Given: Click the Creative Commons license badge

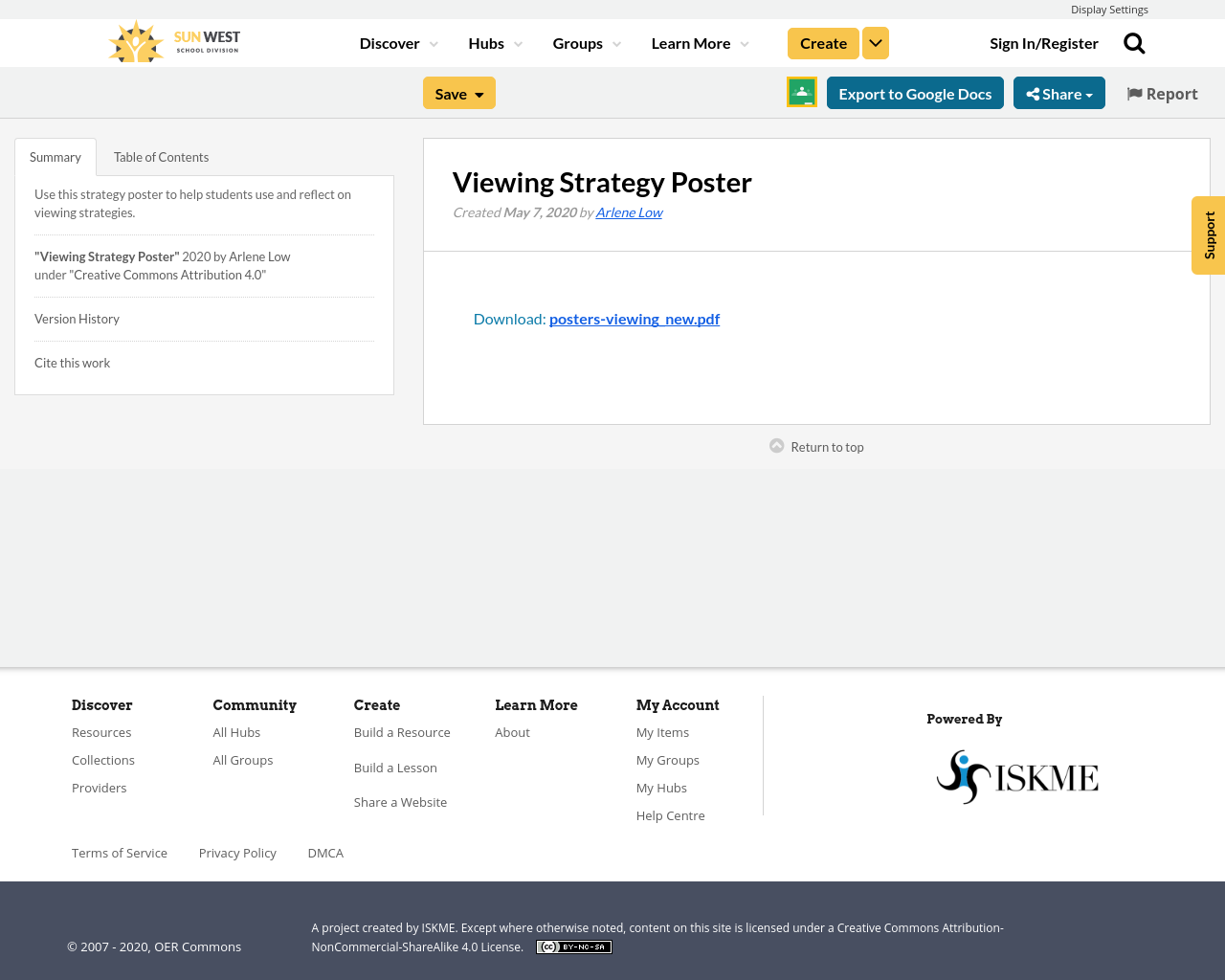Looking at the screenshot, I should coord(573,946).
